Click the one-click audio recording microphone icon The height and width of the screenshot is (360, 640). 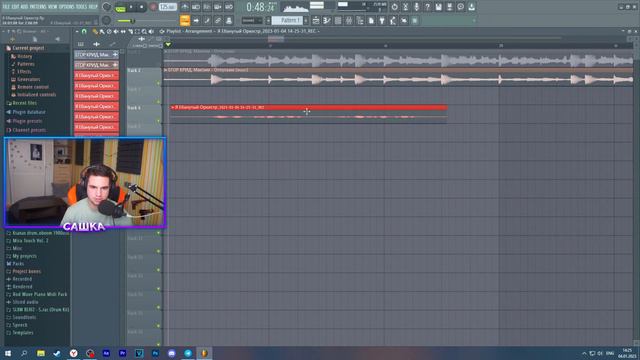point(416,7)
